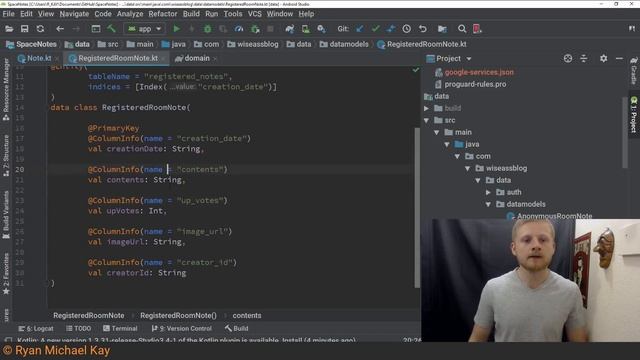Sync project with Gradle files icon
The width and height of the screenshot is (640, 360).
pos(290,29)
